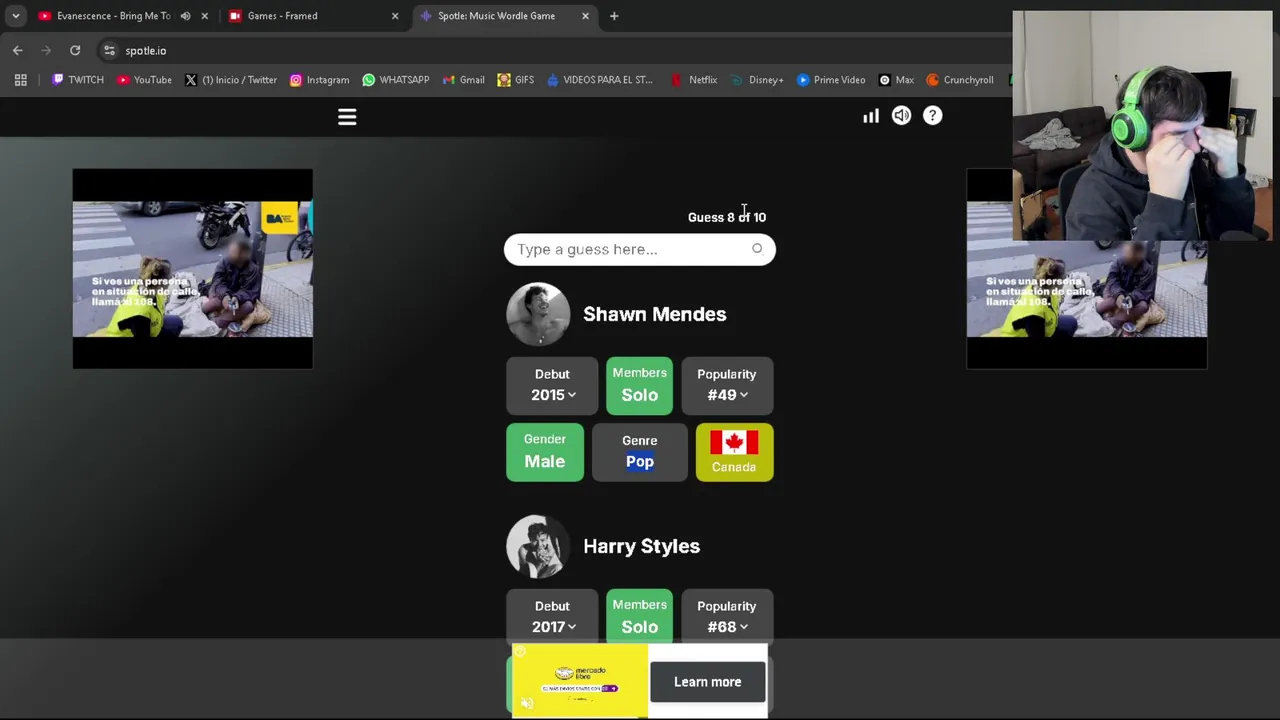Open the help question mark icon
Screen dimensions: 1280x720
click(932, 116)
